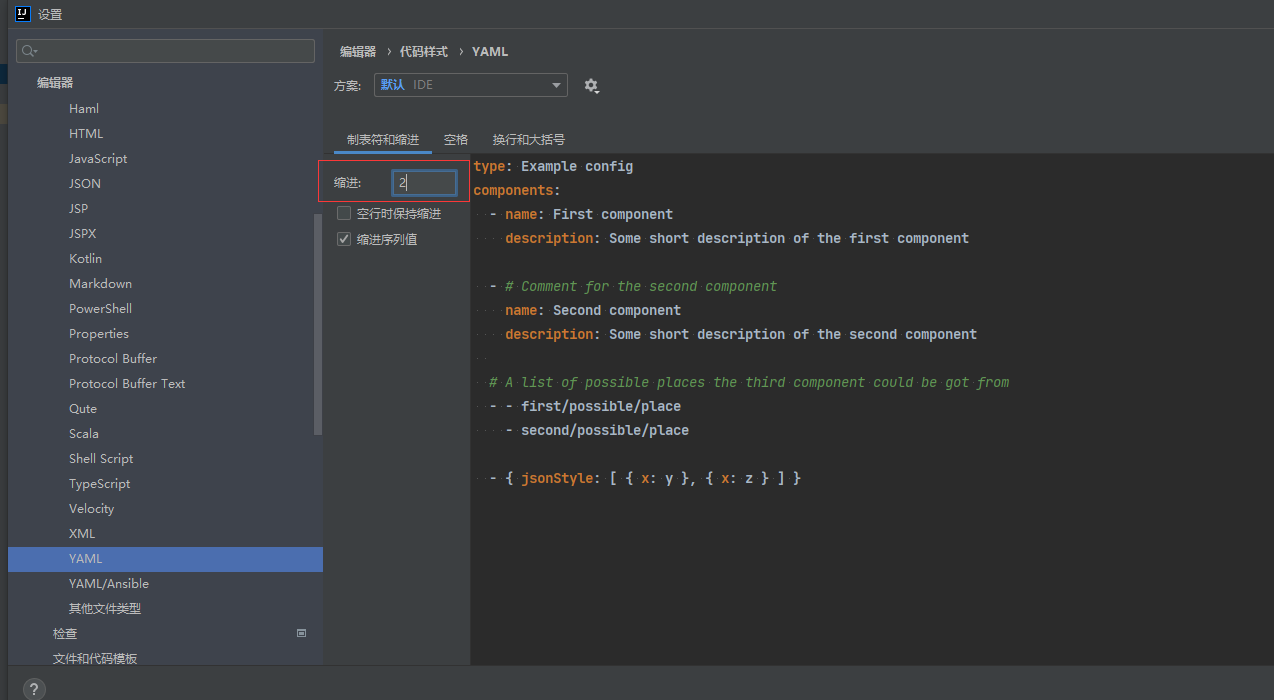
Task: Click the search magnifier icon
Action: (x=29, y=51)
